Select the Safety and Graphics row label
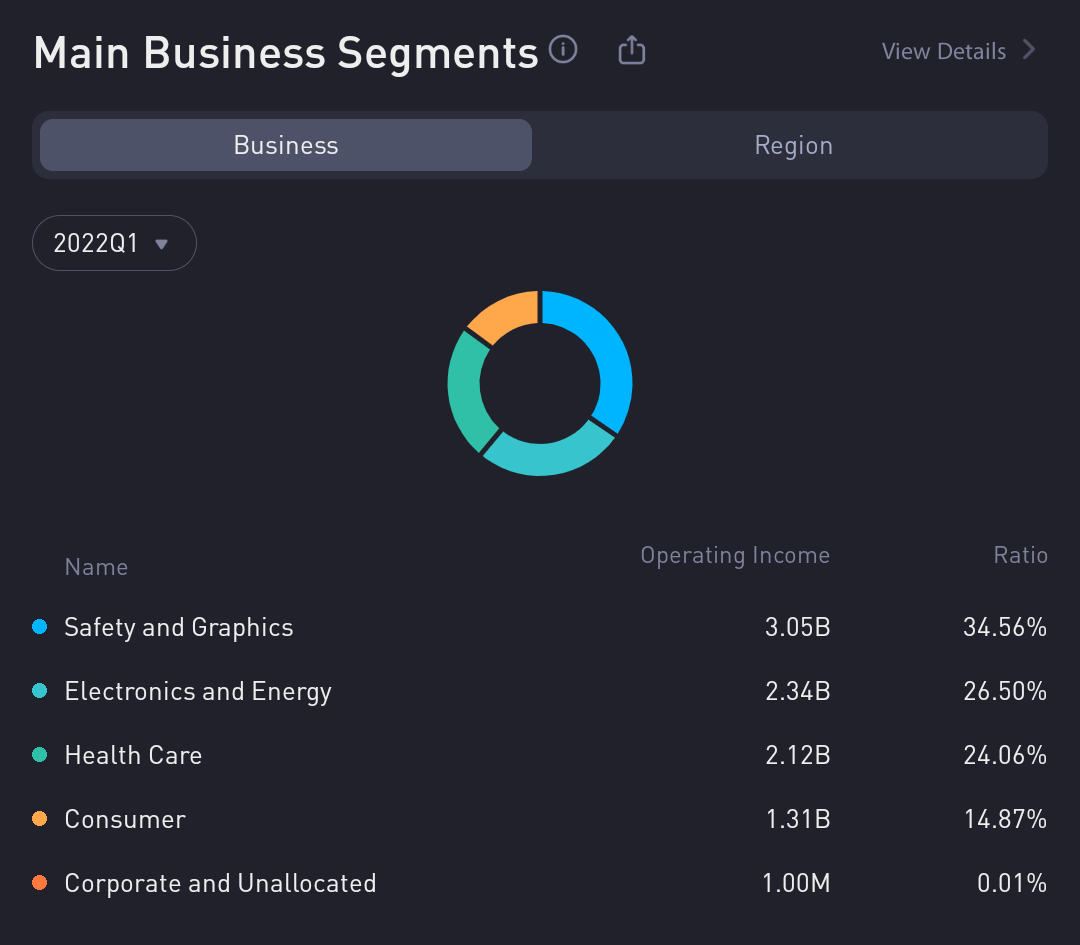This screenshot has width=1080, height=945. click(x=179, y=627)
